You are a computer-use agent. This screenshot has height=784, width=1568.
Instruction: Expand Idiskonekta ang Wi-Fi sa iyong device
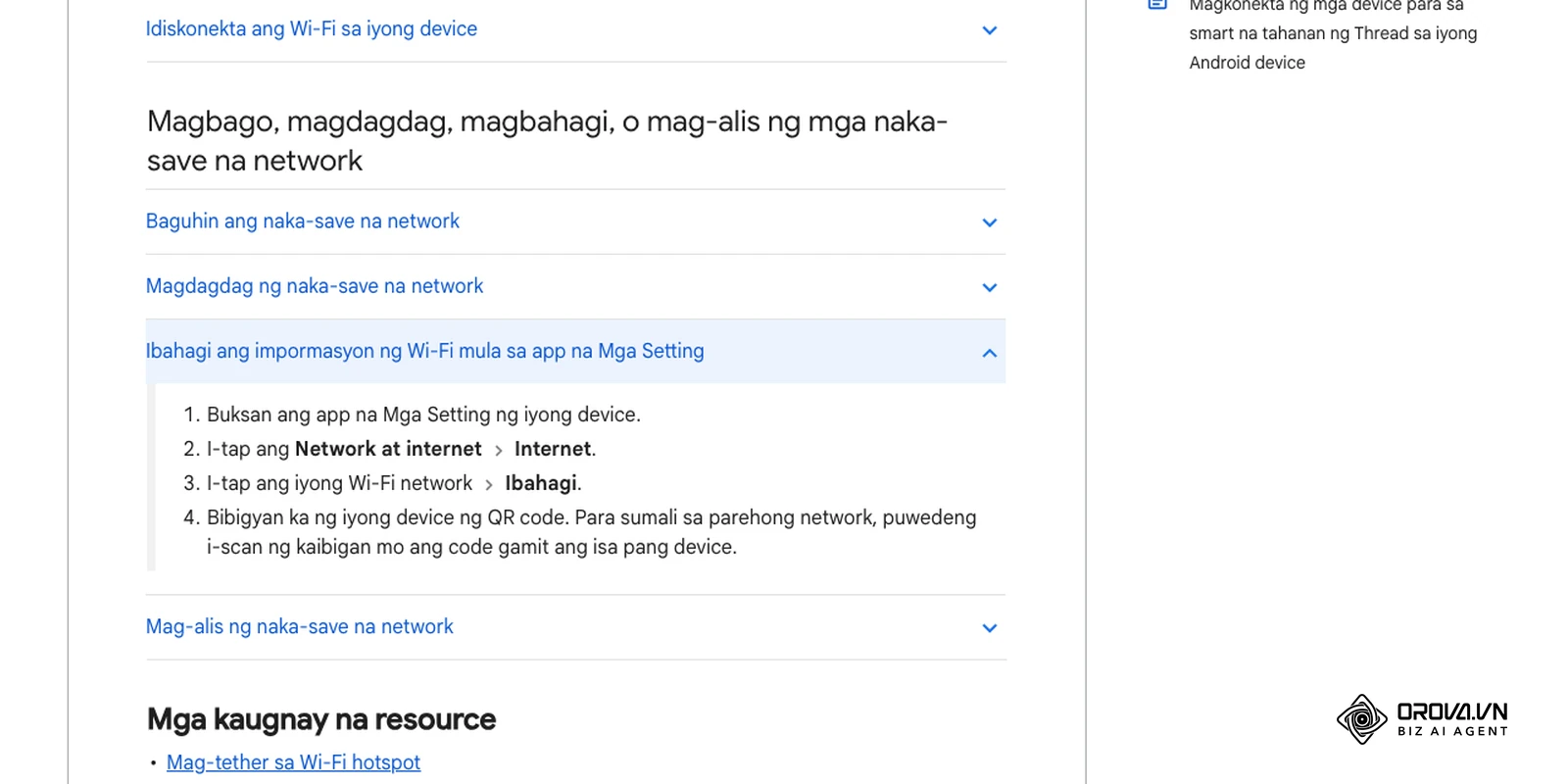pos(575,29)
